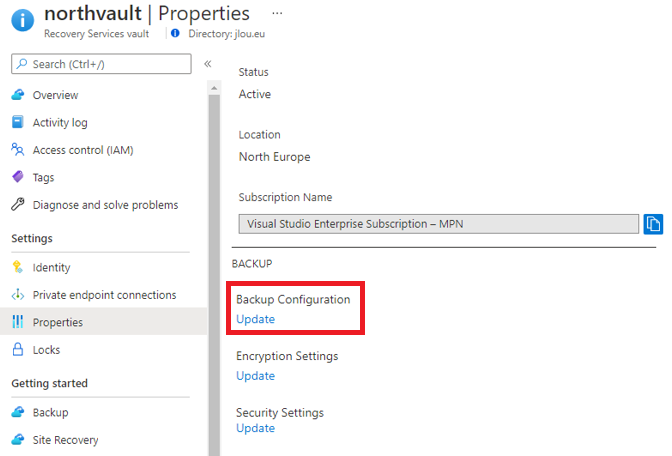Click the Diagnose wrench icon
Viewport: 672px width, 456px height.
pos(18,204)
